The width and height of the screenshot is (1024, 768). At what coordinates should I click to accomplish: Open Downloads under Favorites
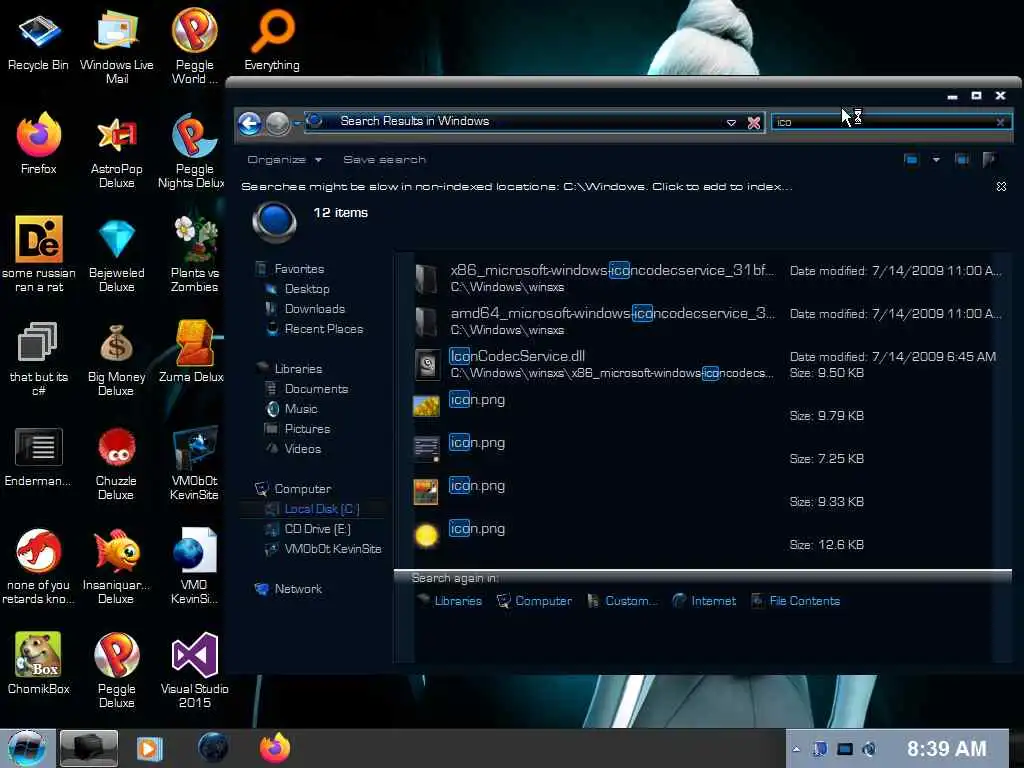click(x=314, y=309)
